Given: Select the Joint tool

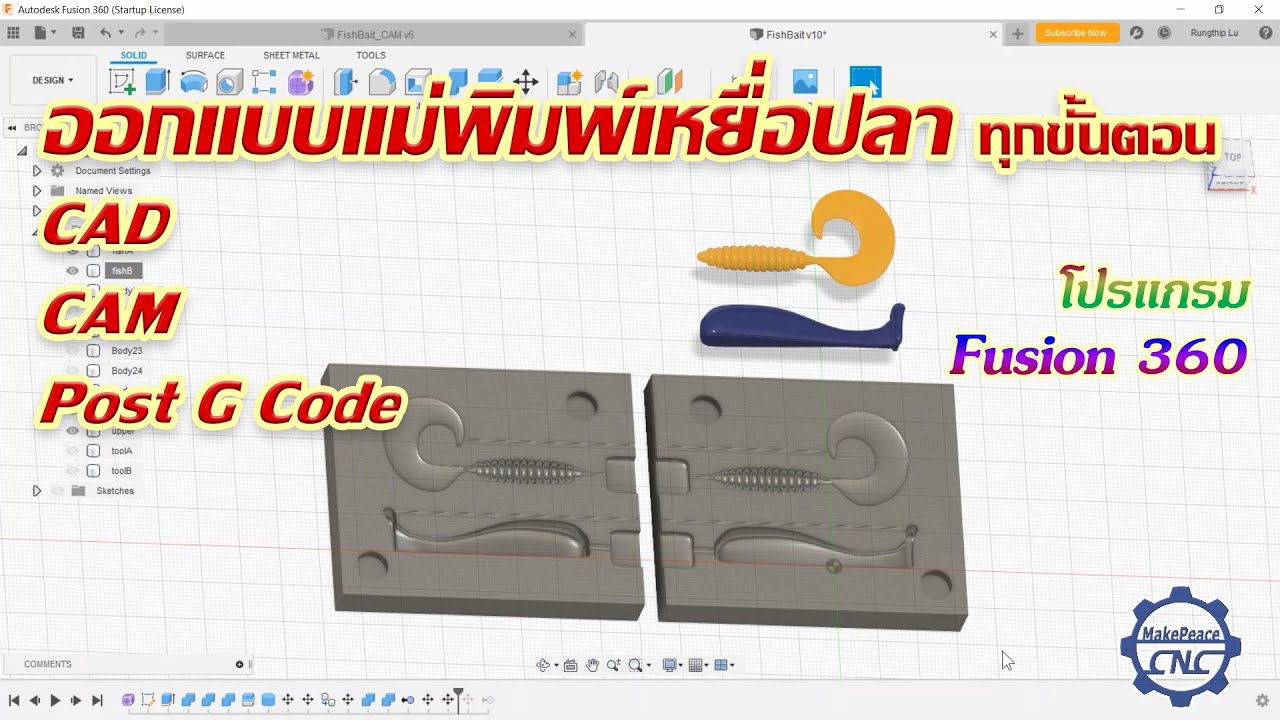Looking at the screenshot, I should (606, 81).
